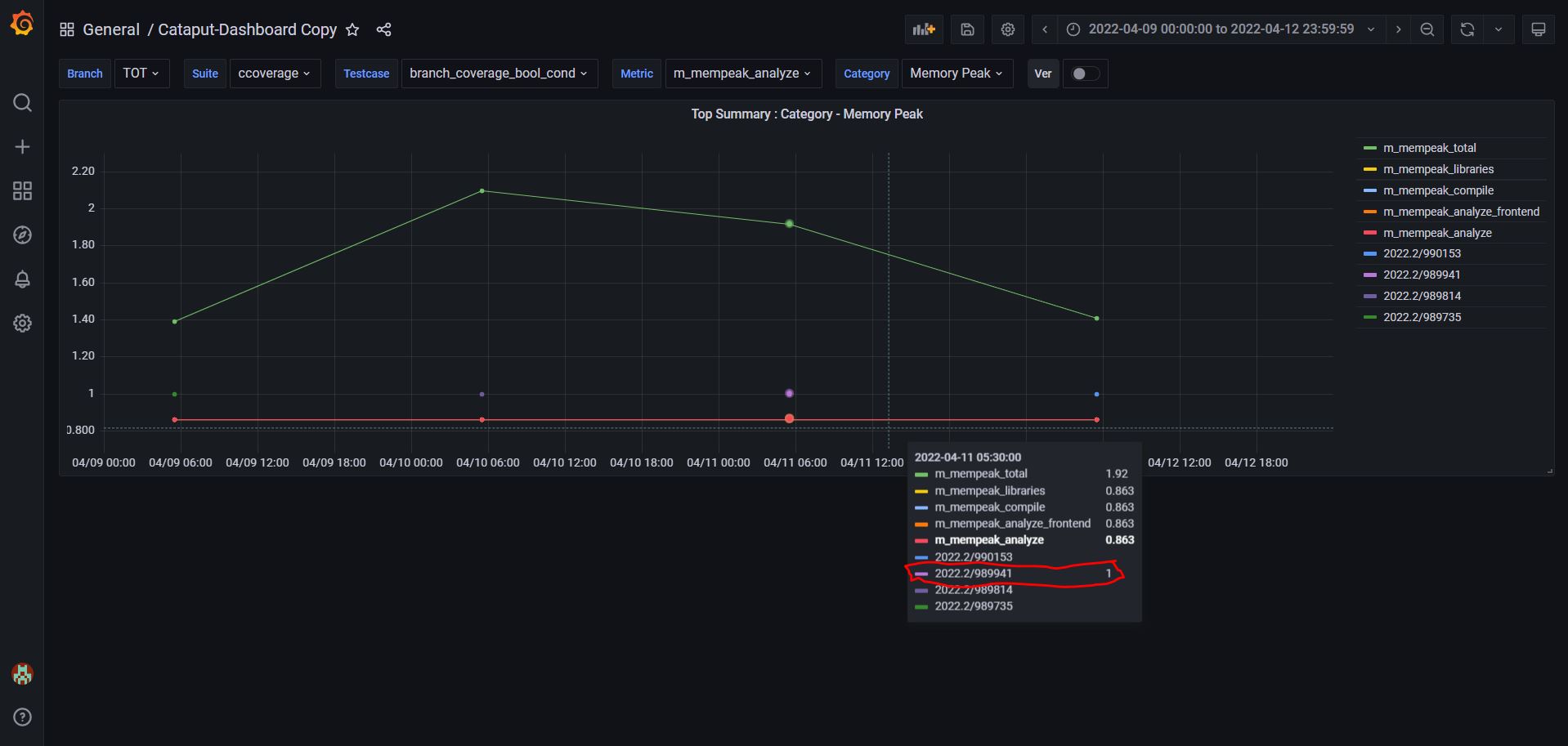Open Alerting via the bell icon
1568x746 pixels.
(22, 279)
